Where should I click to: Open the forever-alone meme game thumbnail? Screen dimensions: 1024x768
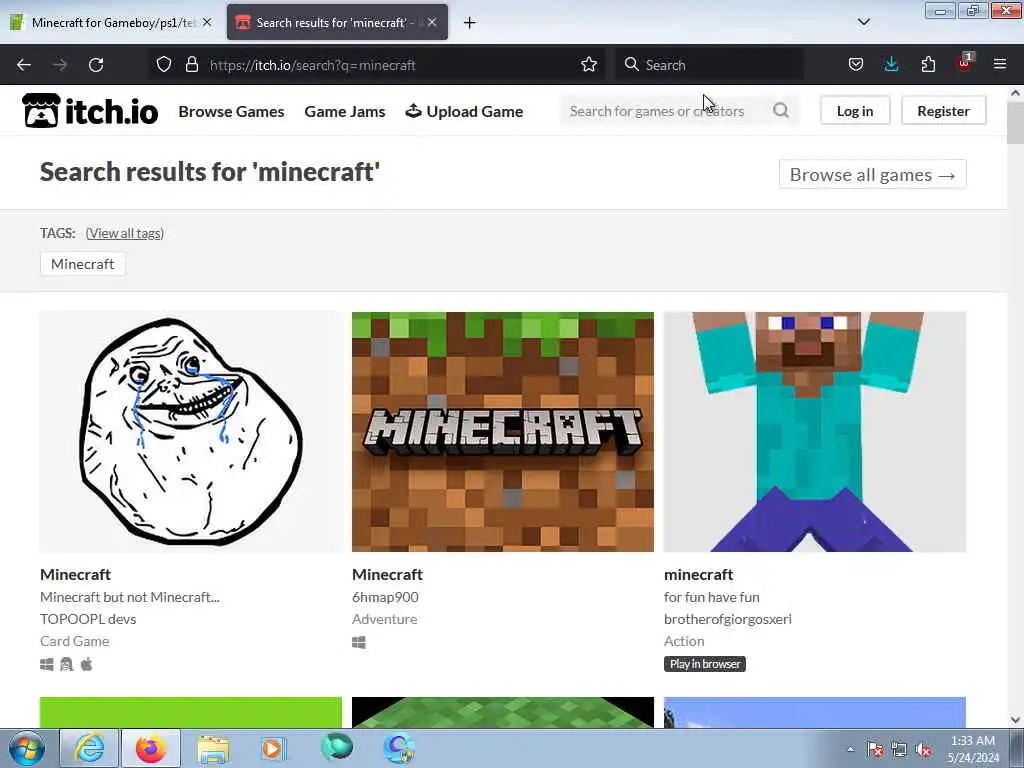click(x=191, y=432)
